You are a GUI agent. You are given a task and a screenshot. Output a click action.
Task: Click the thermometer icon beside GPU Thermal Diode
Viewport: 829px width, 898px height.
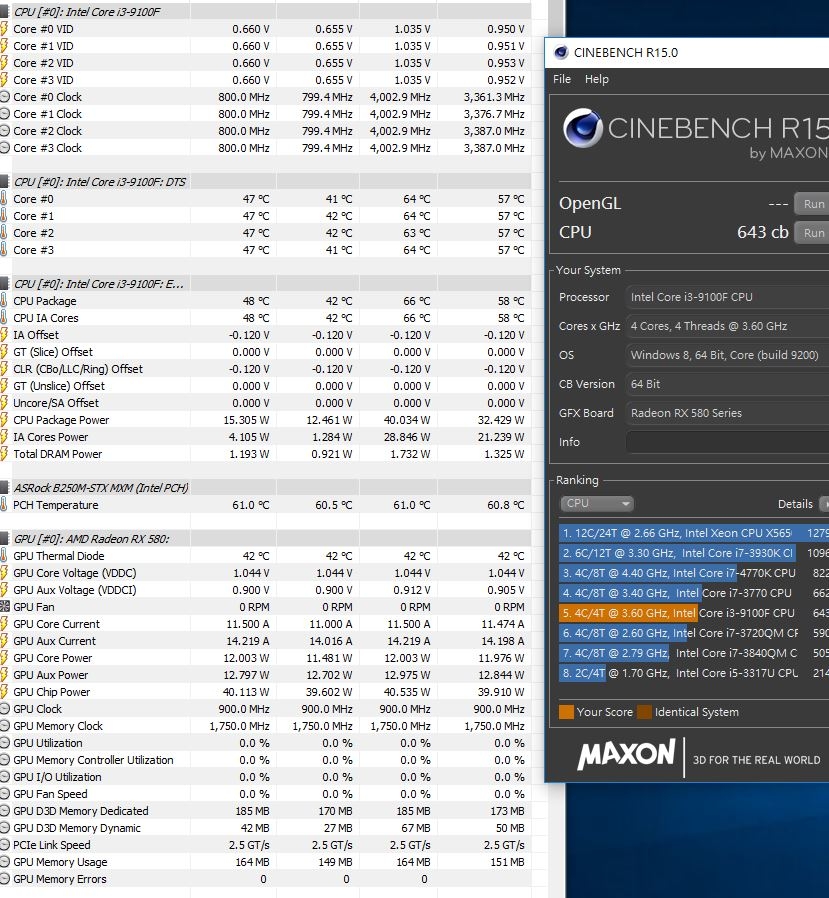pyautogui.click(x=3, y=556)
